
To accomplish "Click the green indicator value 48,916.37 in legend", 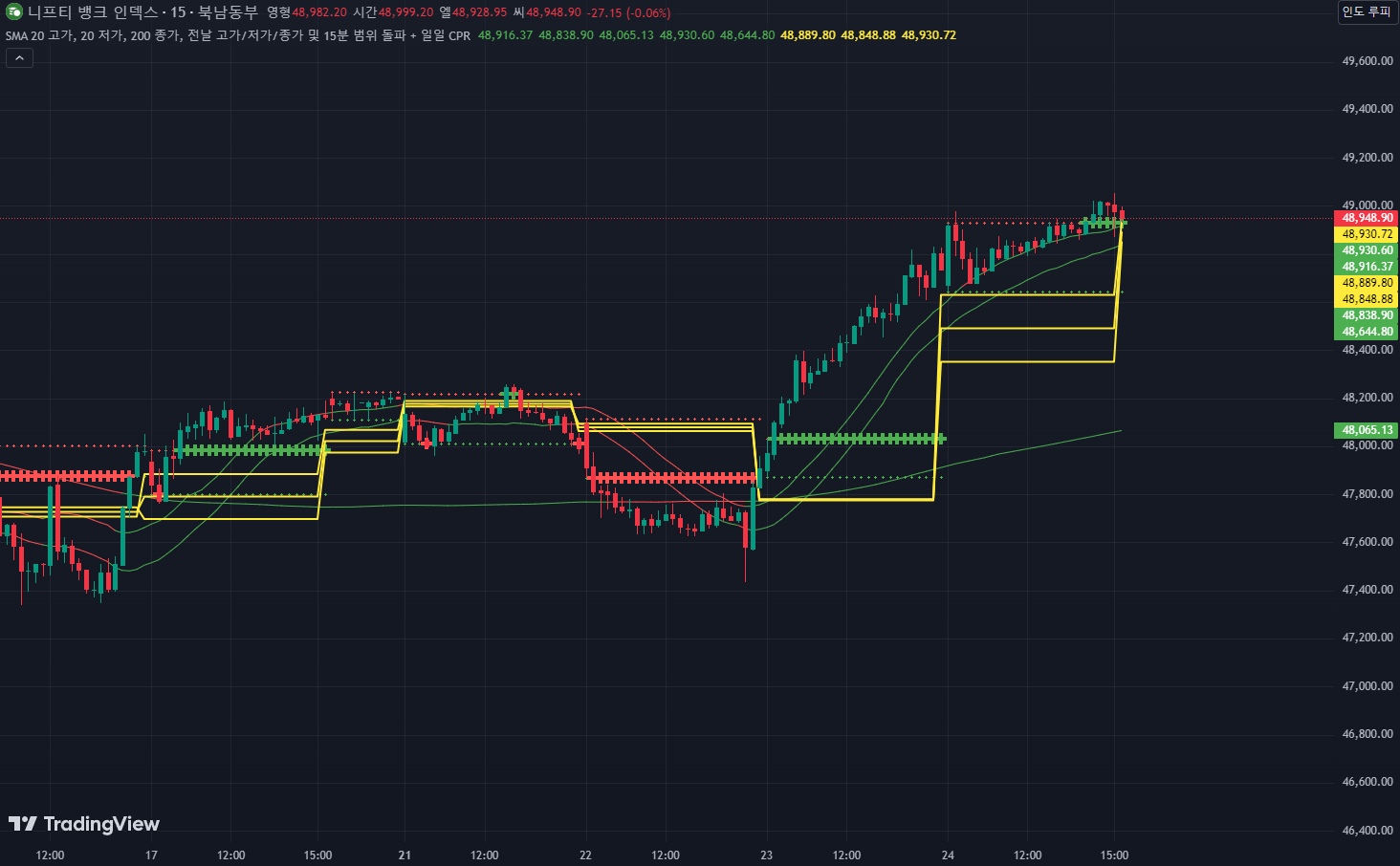I will [x=505, y=35].
